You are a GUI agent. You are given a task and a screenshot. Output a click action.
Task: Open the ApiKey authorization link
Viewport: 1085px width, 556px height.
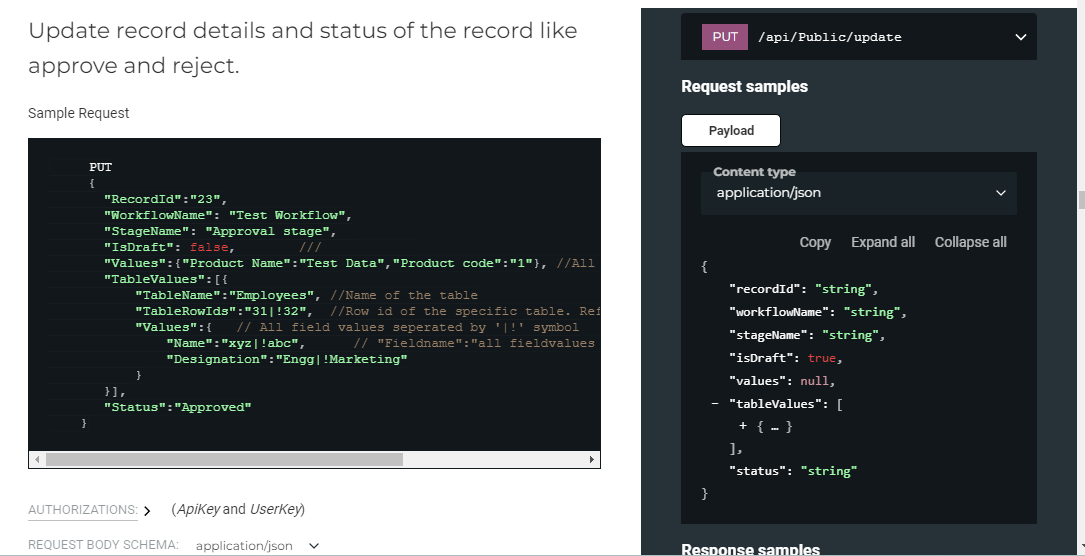point(197,509)
